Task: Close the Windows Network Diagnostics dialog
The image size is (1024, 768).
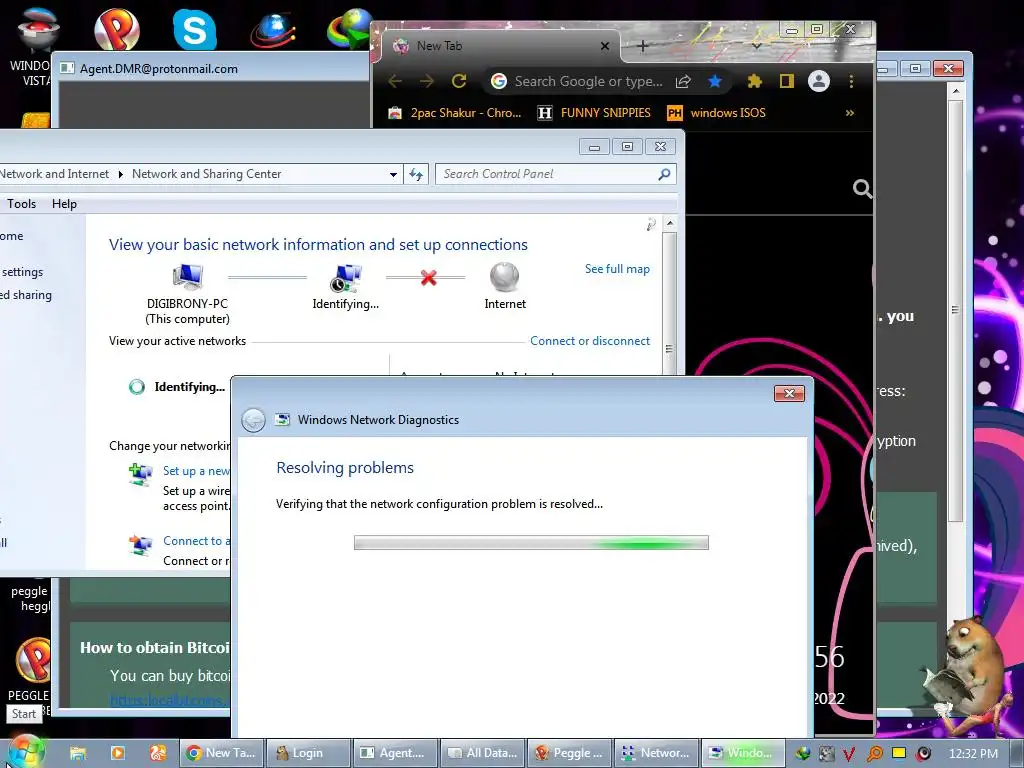Action: (789, 393)
